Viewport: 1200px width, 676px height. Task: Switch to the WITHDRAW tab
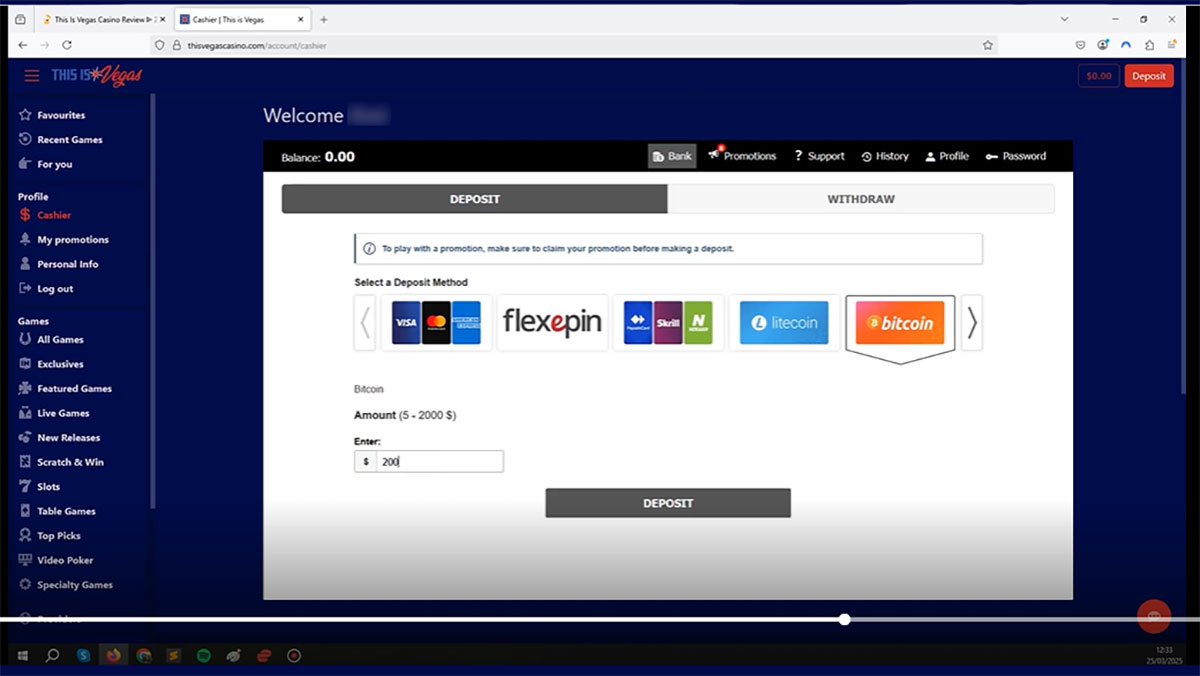click(861, 199)
